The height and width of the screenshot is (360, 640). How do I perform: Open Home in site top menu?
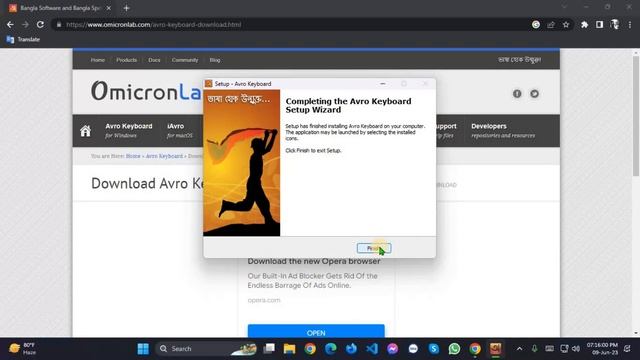98,60
